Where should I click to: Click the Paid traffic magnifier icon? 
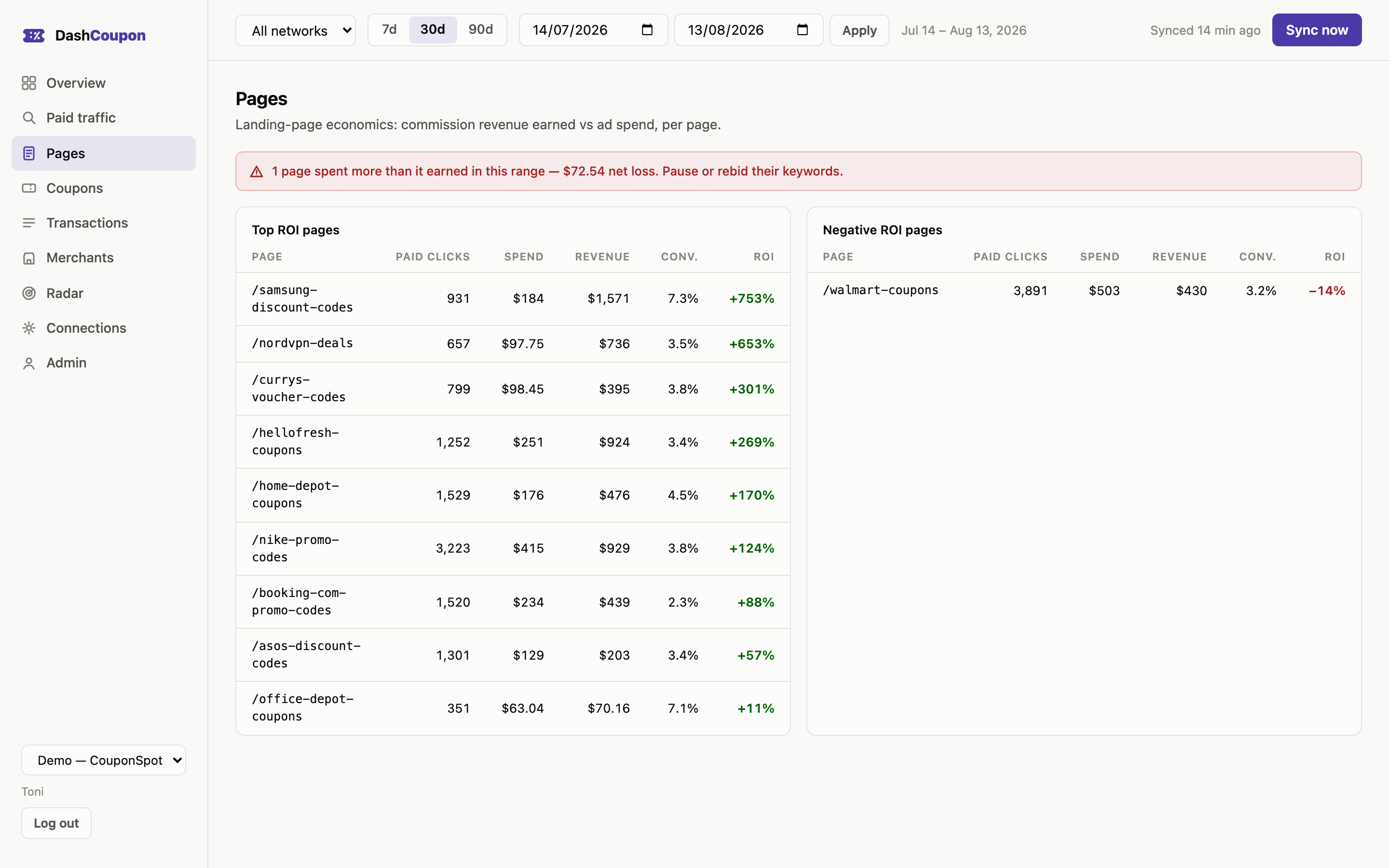pyautogui.click(x=29, y=118)
